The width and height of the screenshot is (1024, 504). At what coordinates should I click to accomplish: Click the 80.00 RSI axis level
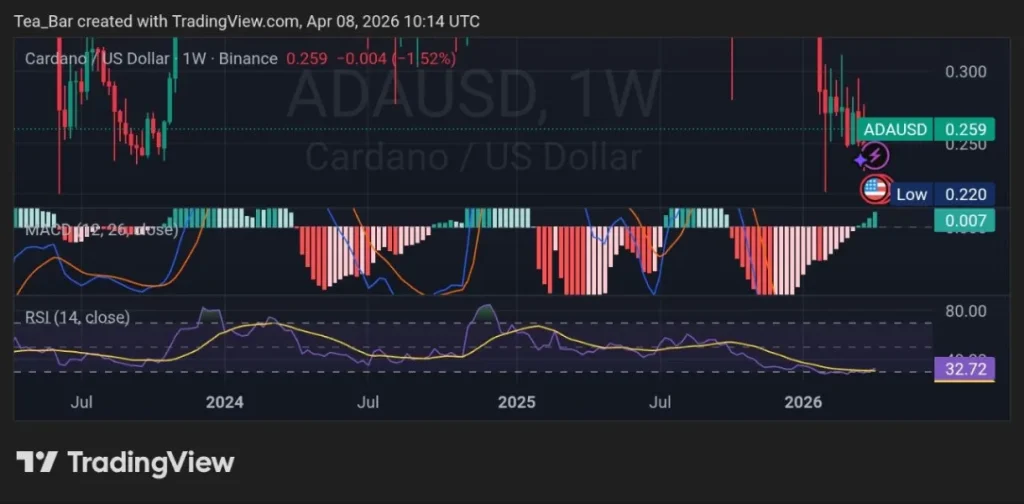tap(965, 311)
